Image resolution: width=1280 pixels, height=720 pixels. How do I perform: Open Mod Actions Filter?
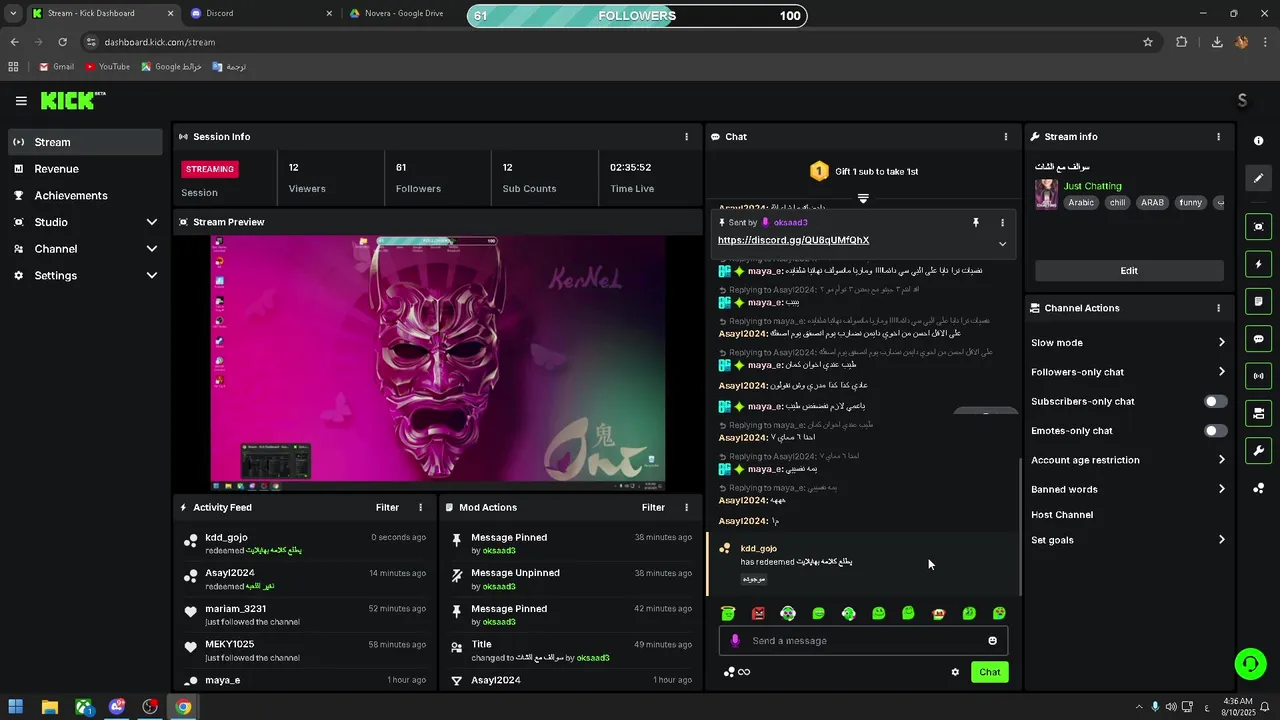pyautogui.click(x=653, y=508)
